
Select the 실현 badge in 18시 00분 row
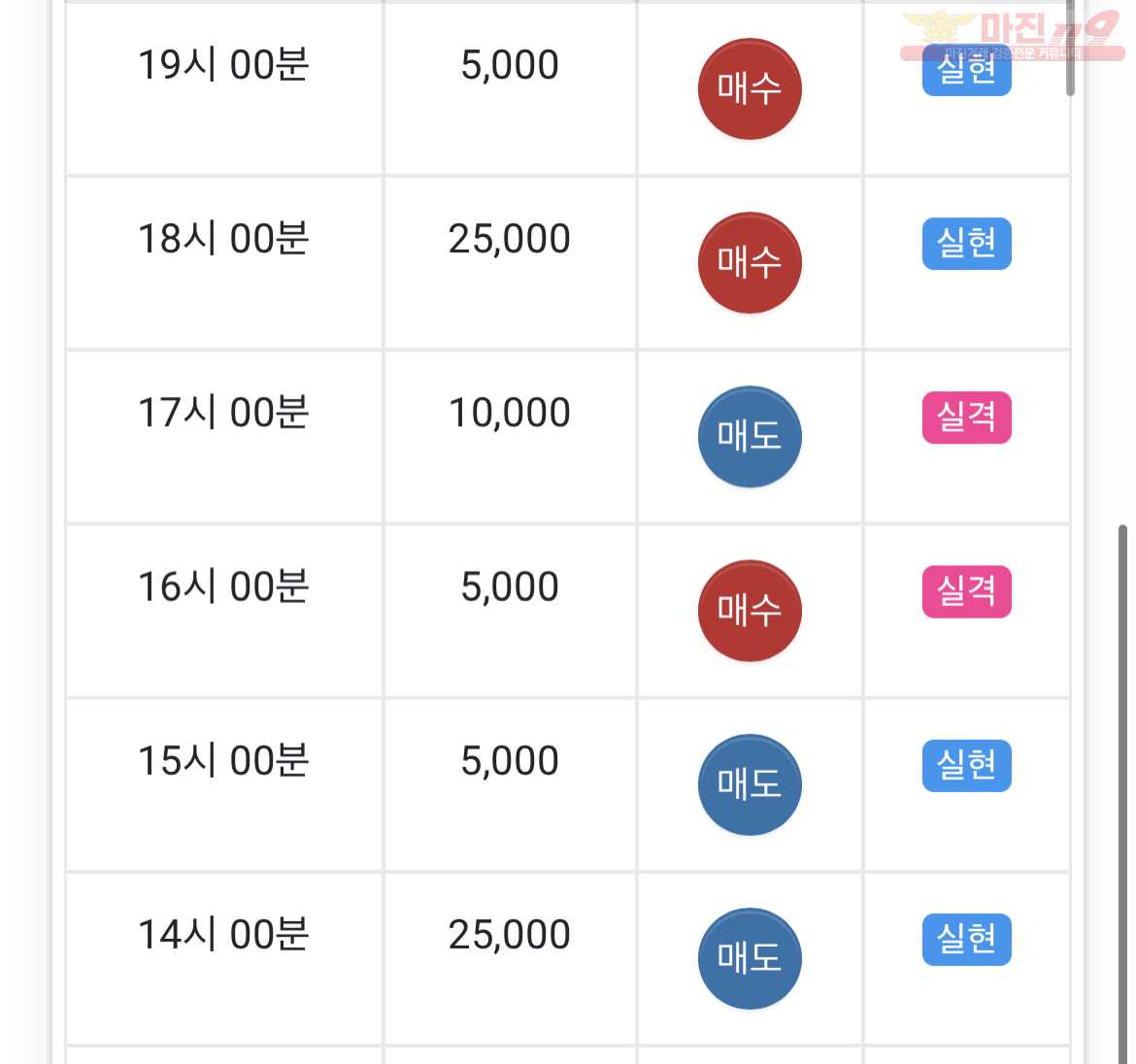coord(966,244)
